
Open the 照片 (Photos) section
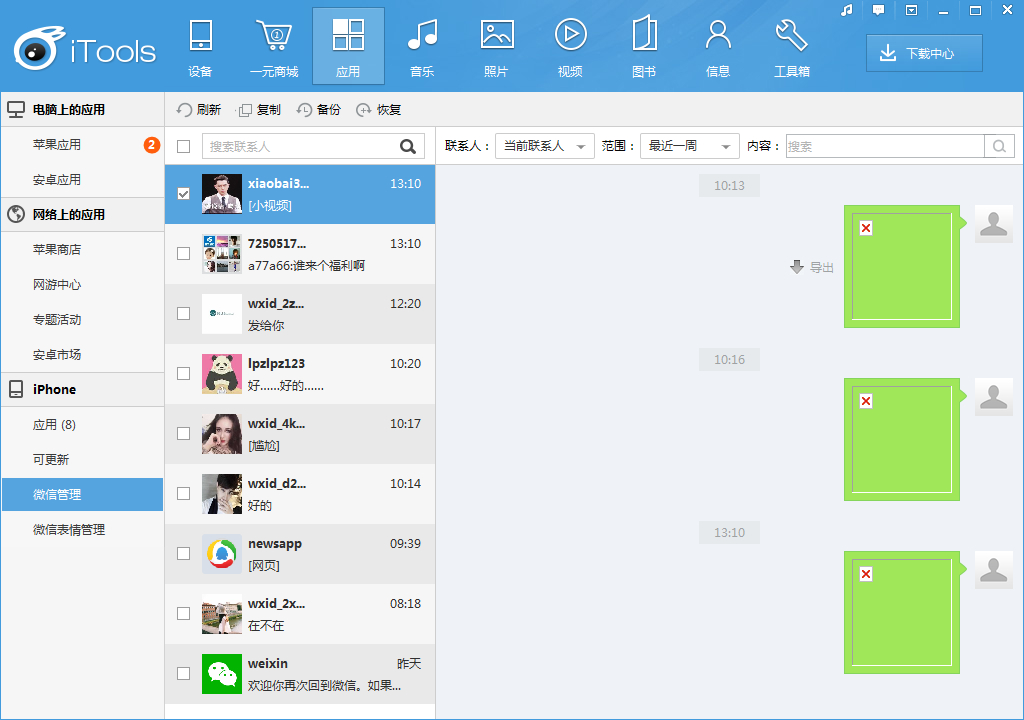[x=496, y=47]
